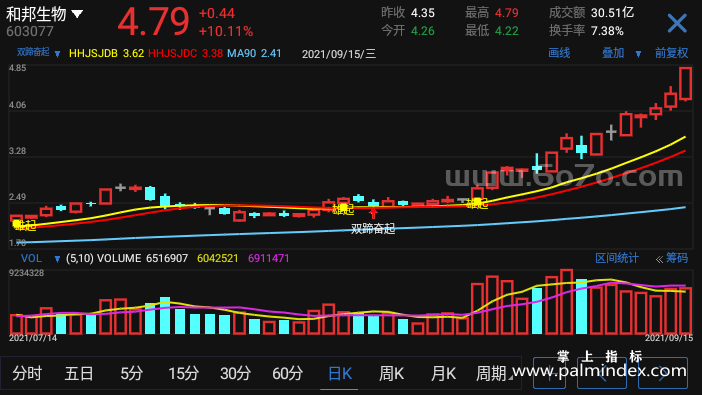The height and width of the screenshot is (395, 702).
Task: Click the red up-arrow signal marker
Action: click(x=373, y=213)
